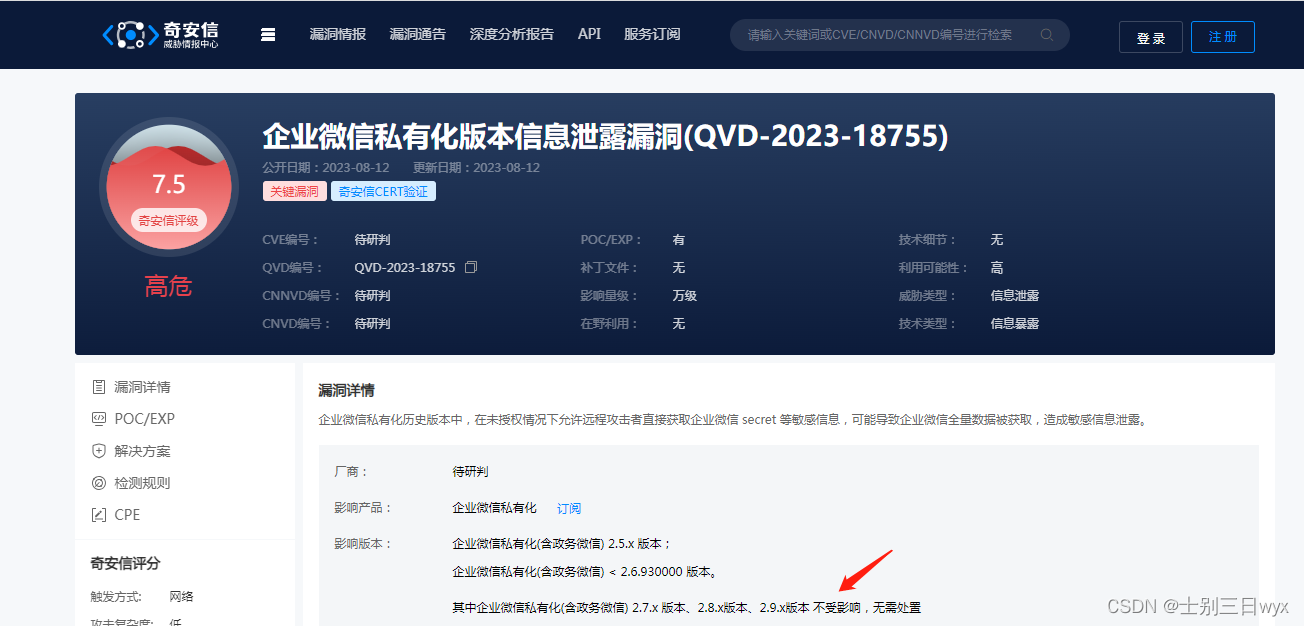Open API in top navigation
This screenshot has width=1304, height=626.
coord(589,34)
